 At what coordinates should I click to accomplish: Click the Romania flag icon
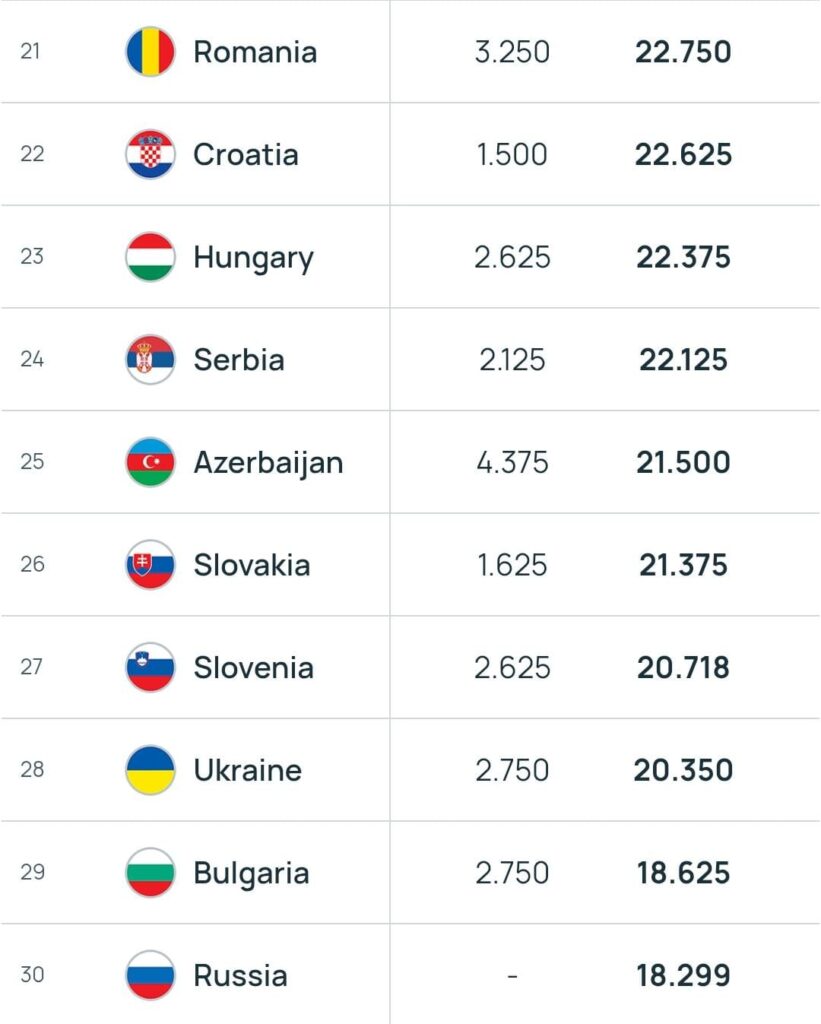(x=150, y=52)
